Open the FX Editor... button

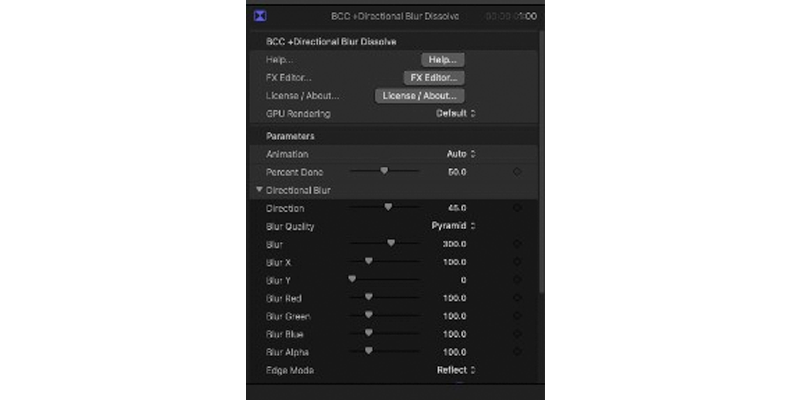[434, 78]
